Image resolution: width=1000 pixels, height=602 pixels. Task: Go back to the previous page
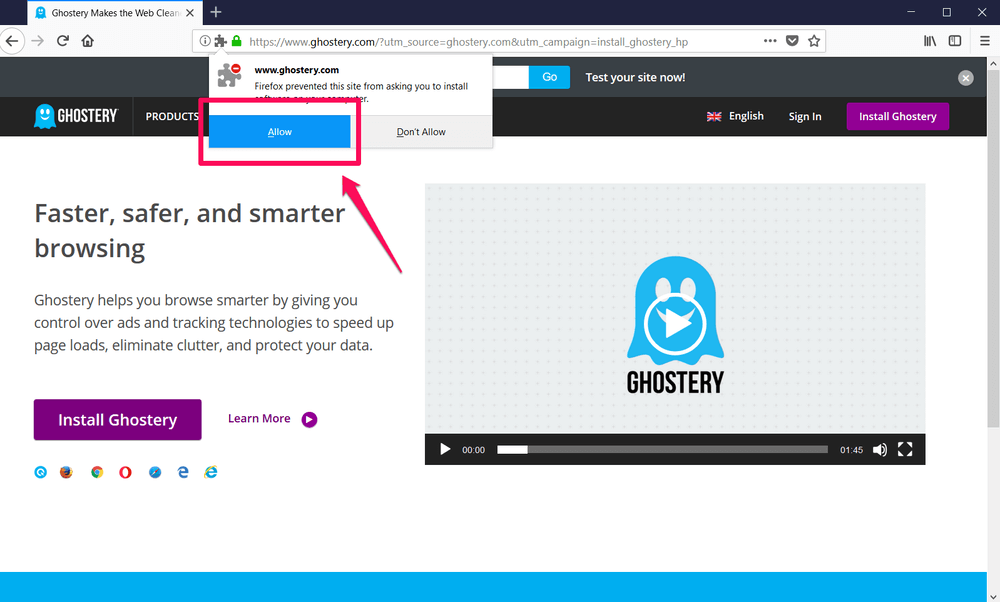(12, 41)
